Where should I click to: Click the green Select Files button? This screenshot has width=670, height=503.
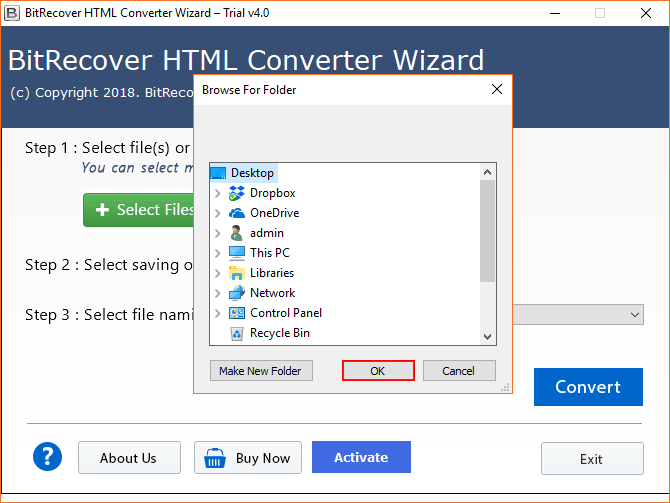pyautogui.click(x=138, y=210)
